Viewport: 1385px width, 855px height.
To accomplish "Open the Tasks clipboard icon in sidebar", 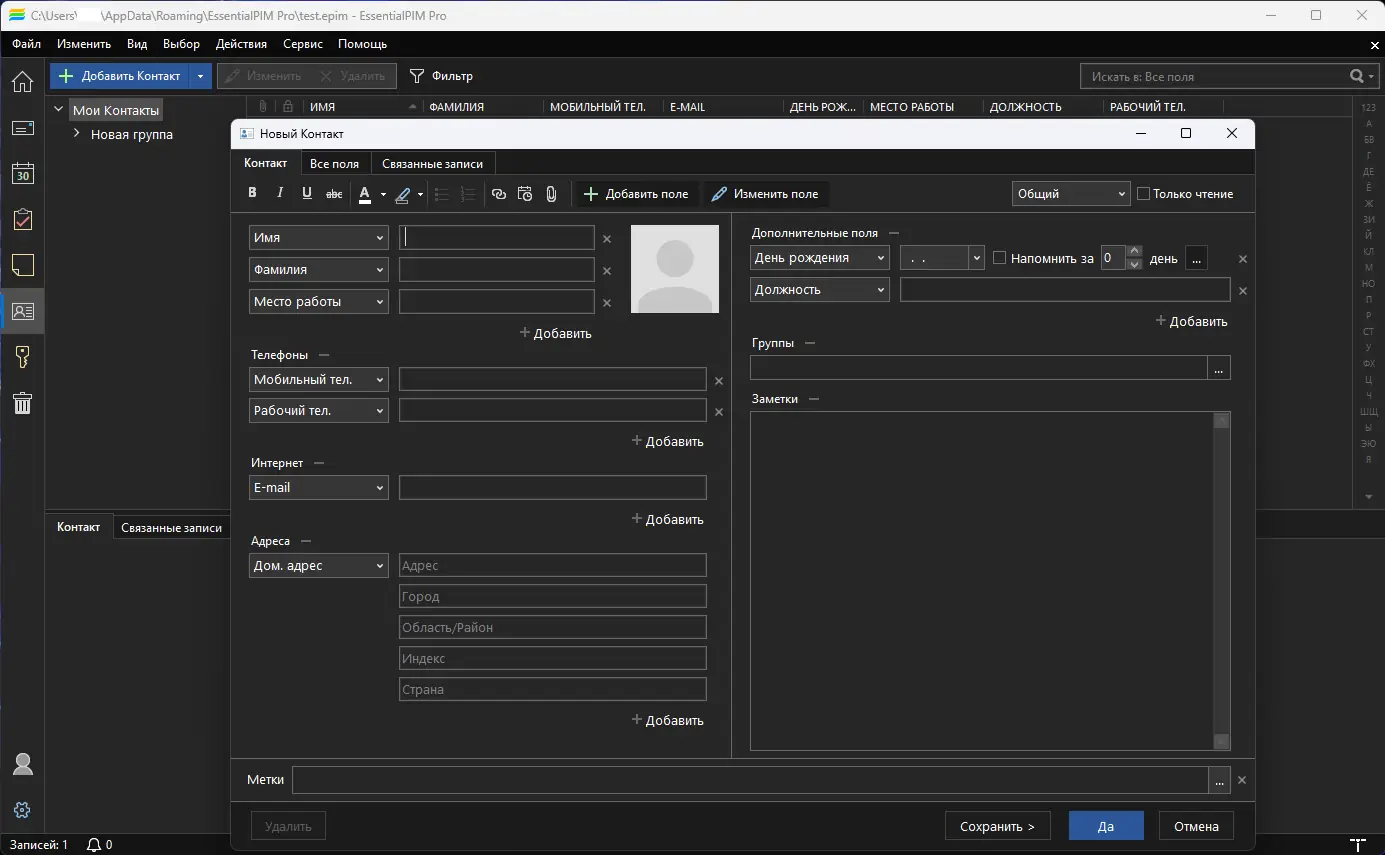I will pos(22,219).
